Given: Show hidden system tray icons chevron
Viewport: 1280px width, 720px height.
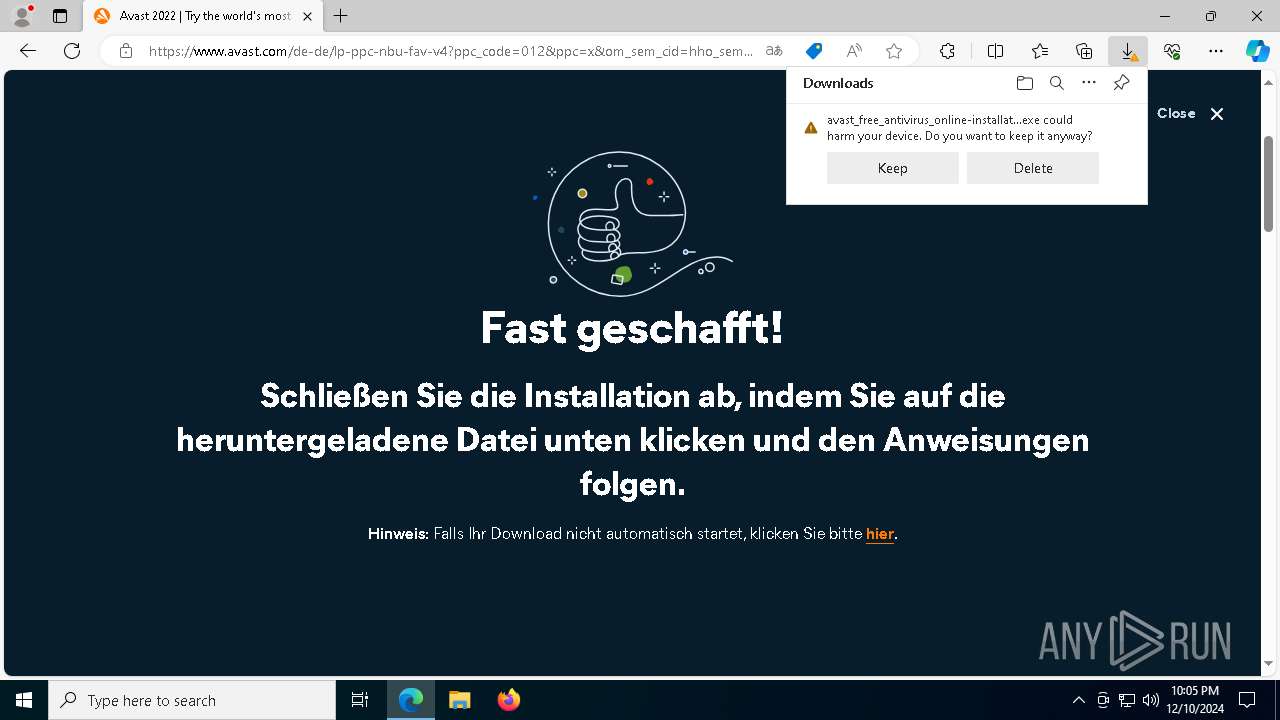Looking at the screenshot, I should pos(1078,700).
